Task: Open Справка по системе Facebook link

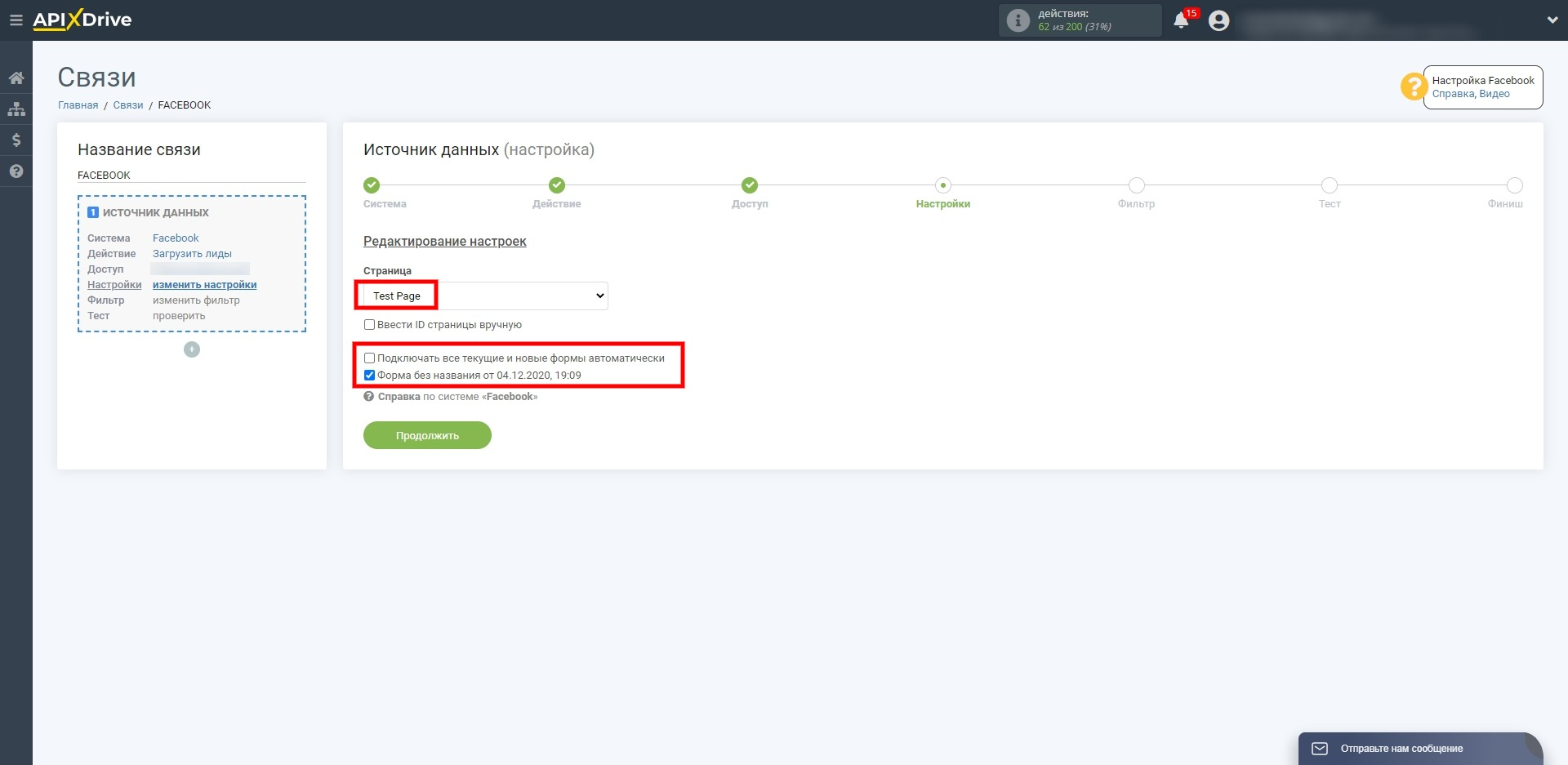Action: (x=451, y=397)
